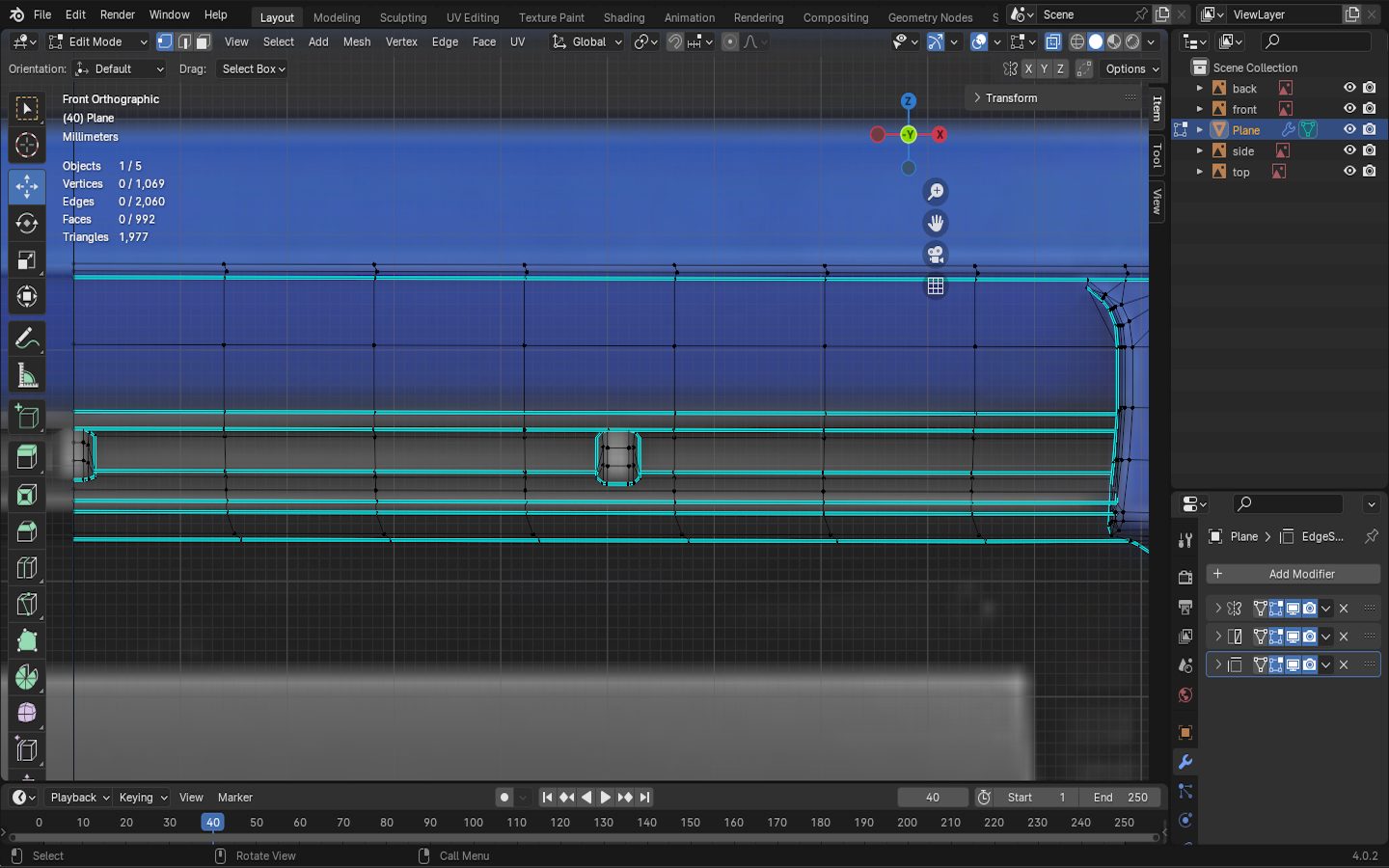Open the Render menu
Image resolution: width=1389 pixels, height=868 pixels.
coord(118,14)
